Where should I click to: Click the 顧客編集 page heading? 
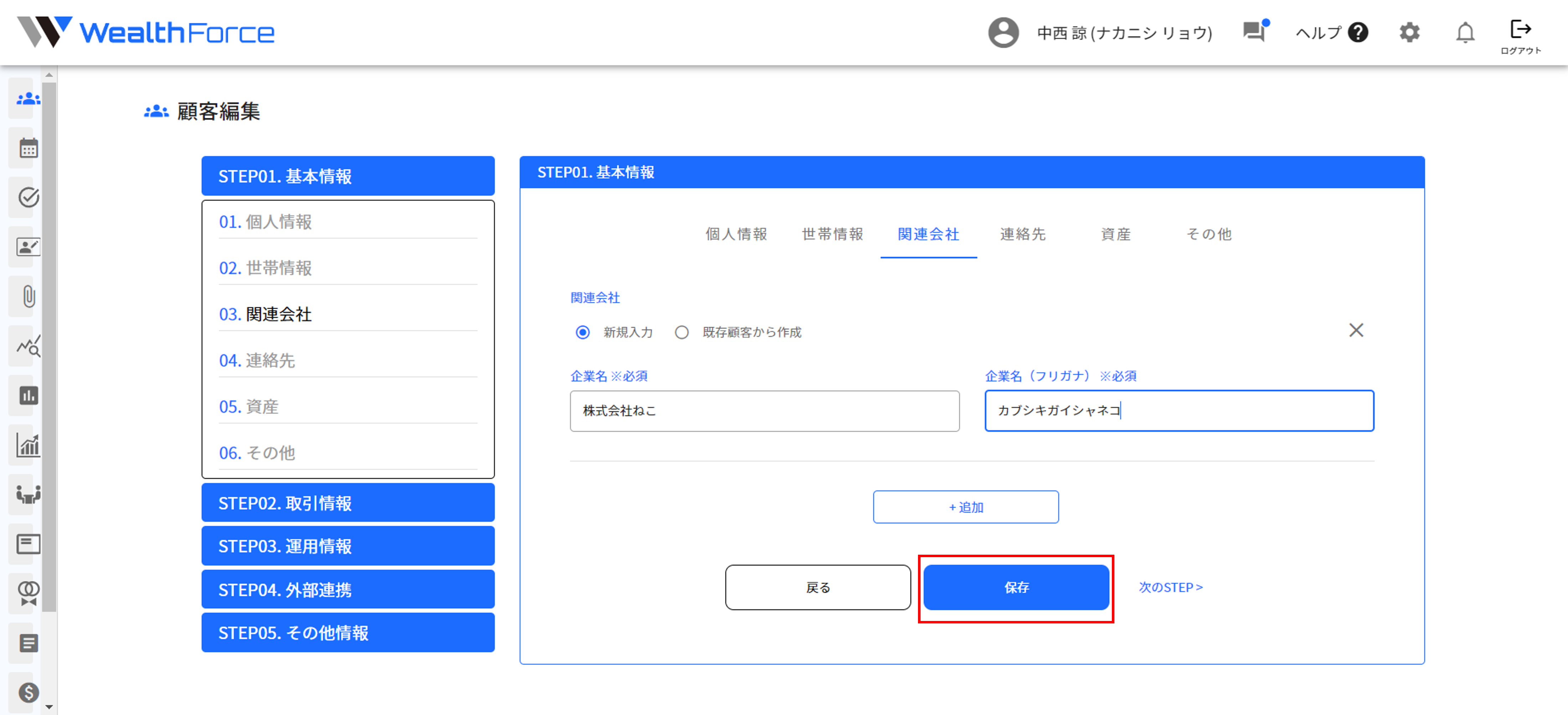click(218, 112)
